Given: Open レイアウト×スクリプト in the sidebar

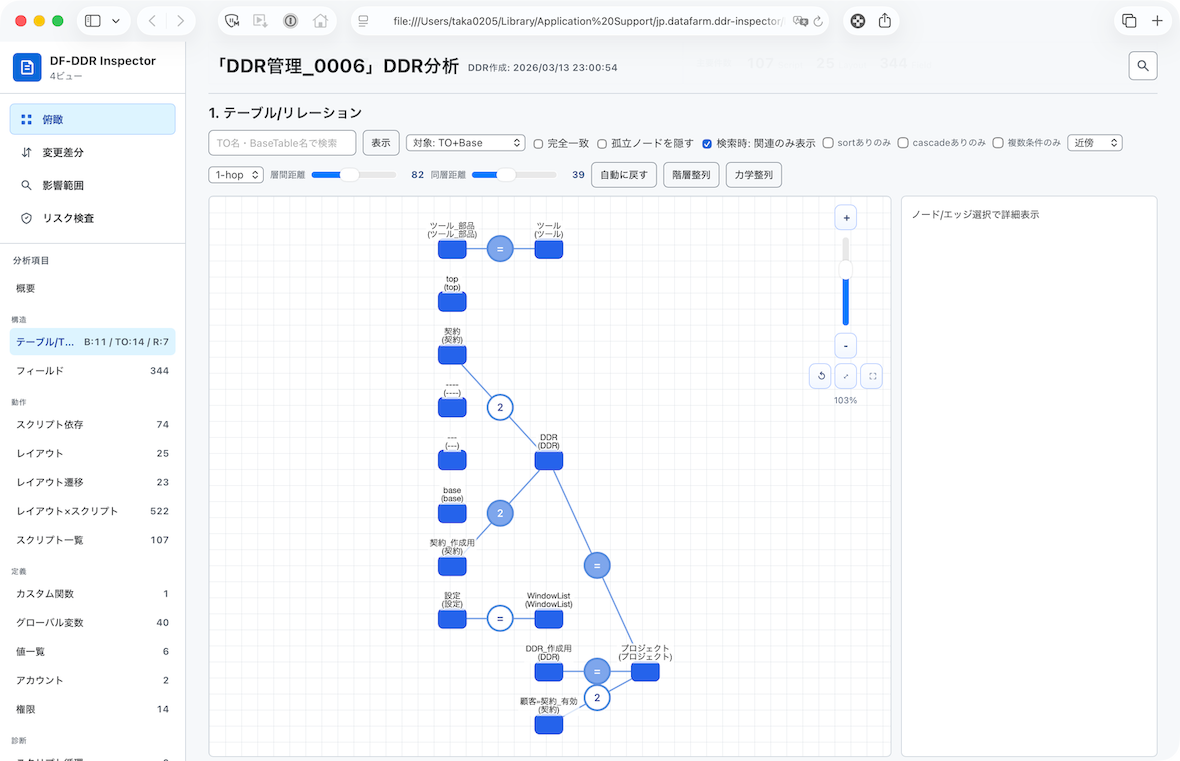Looking at the screenshot, I should (93, 511).
